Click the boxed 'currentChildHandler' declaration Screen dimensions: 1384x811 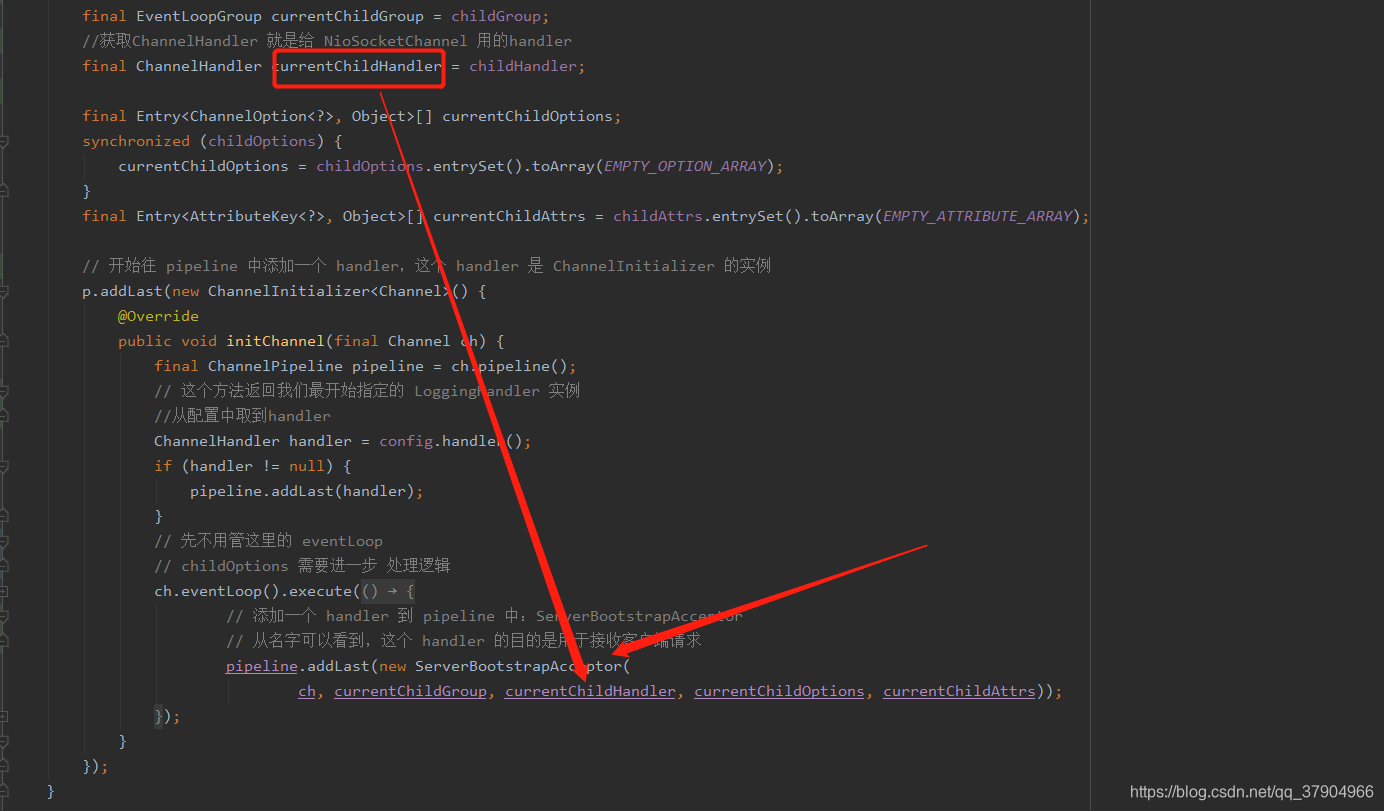point(357,66)
